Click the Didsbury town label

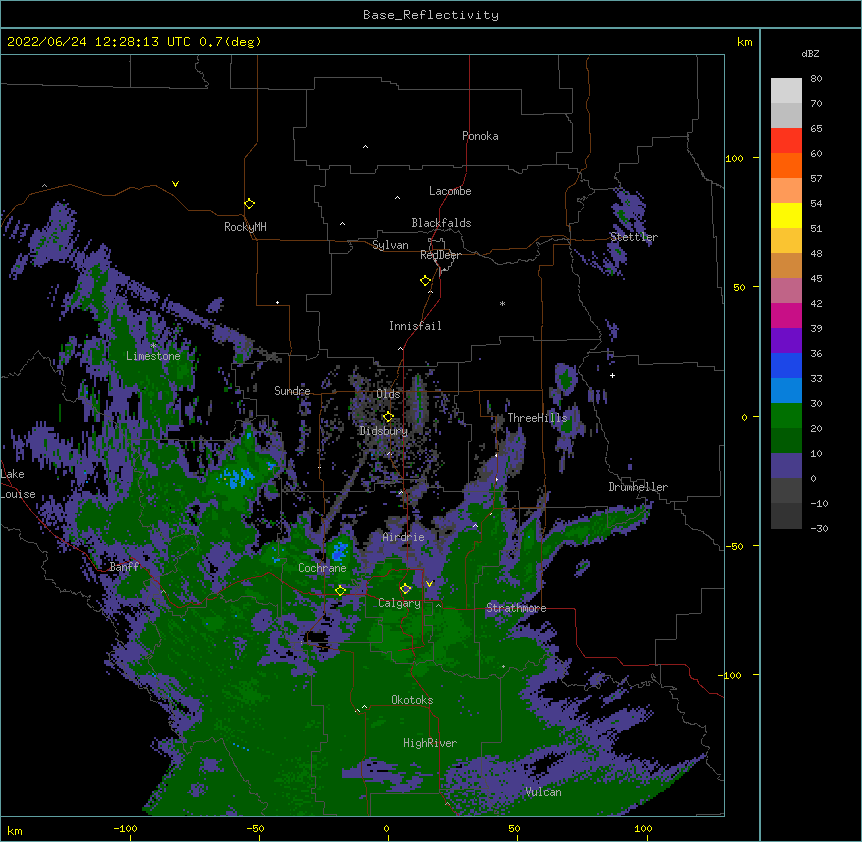384,431
